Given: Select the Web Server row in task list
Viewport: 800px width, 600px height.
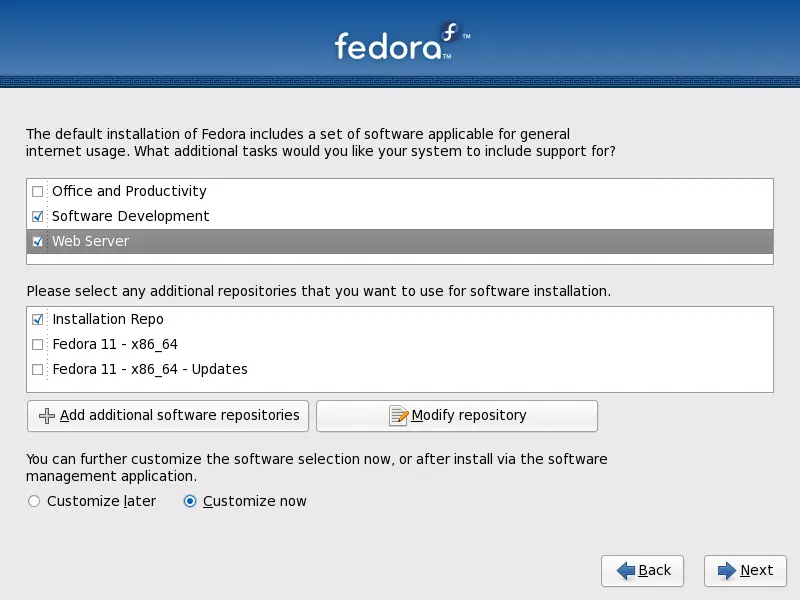Looking at the screenshot, I should coord(400,241).
